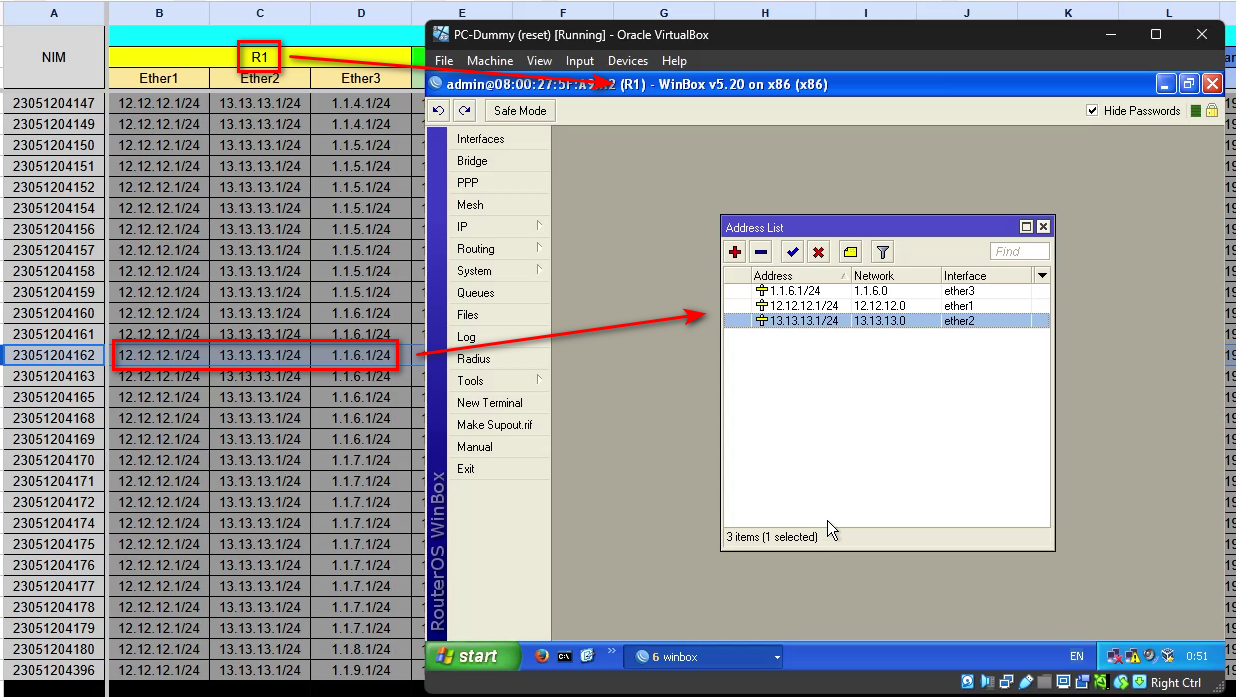This screenshot has width=1236, height=697.
Task: Click in the Find search field
Action: [x=1020, y=251]
